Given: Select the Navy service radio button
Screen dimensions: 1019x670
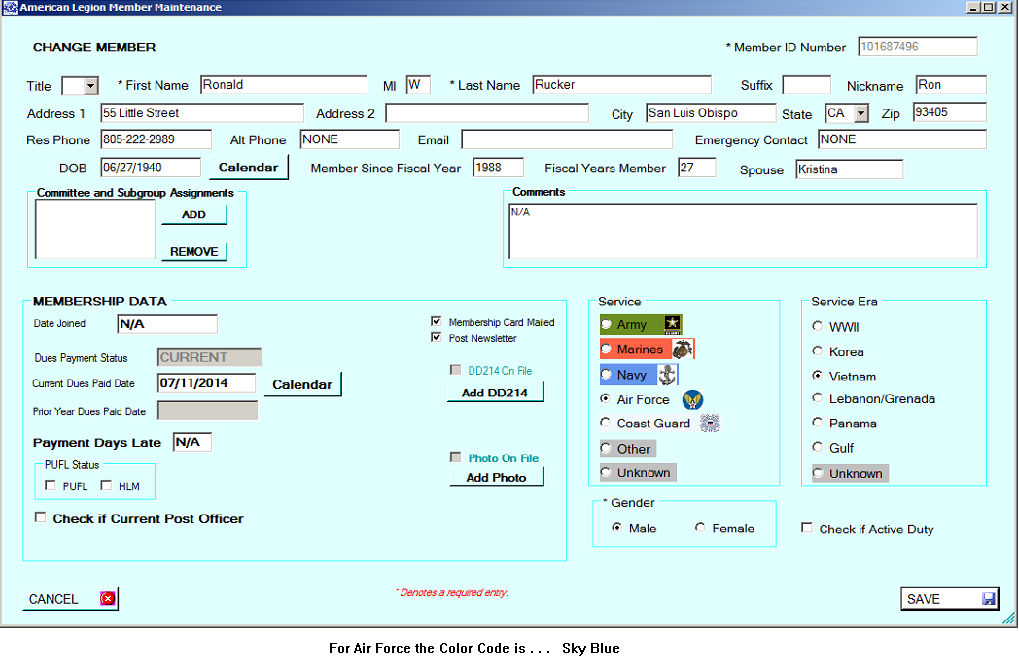Looking at the screenshot, I should click(606, 374).
